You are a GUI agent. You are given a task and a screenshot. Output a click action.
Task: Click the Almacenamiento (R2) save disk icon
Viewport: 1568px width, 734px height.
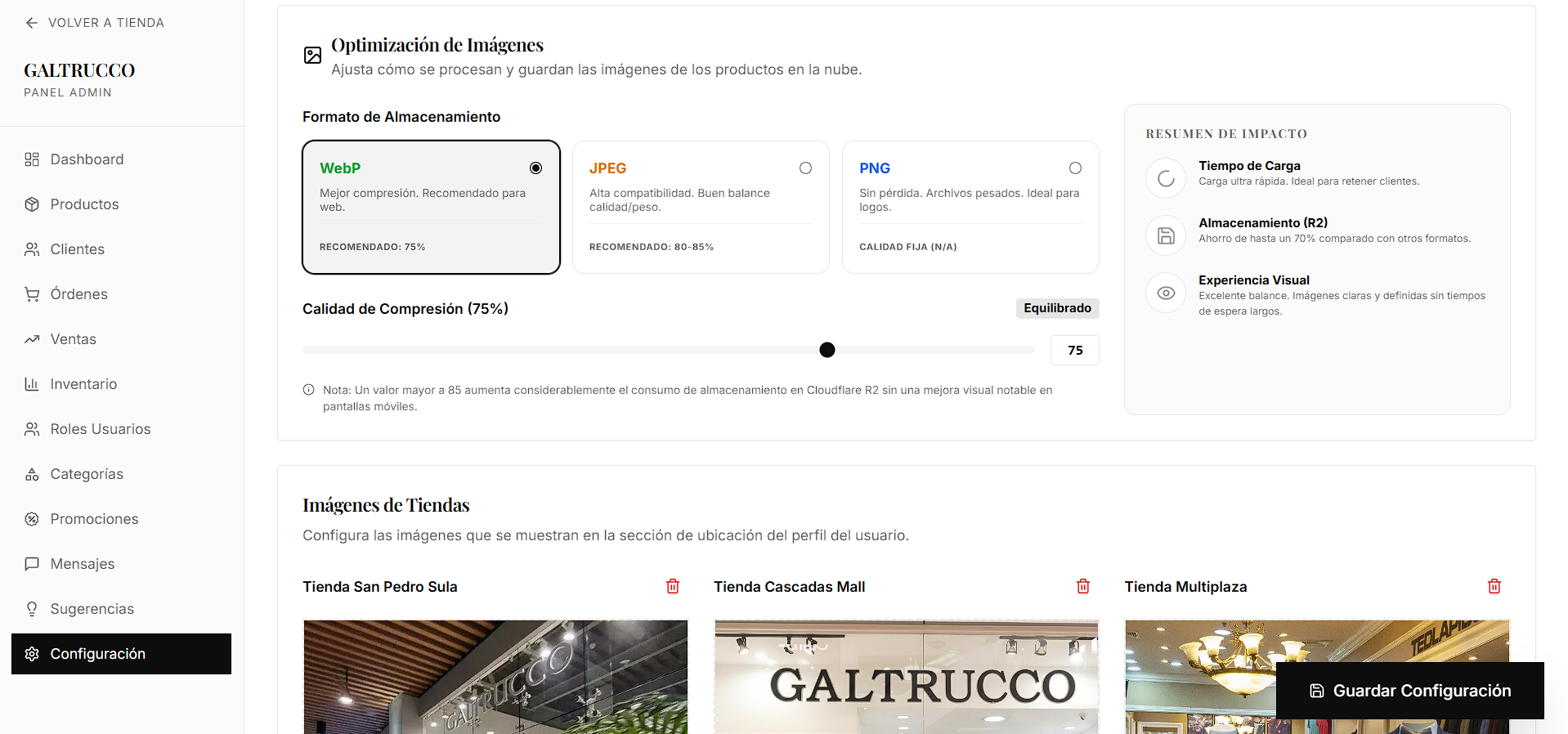(1166, 235)
